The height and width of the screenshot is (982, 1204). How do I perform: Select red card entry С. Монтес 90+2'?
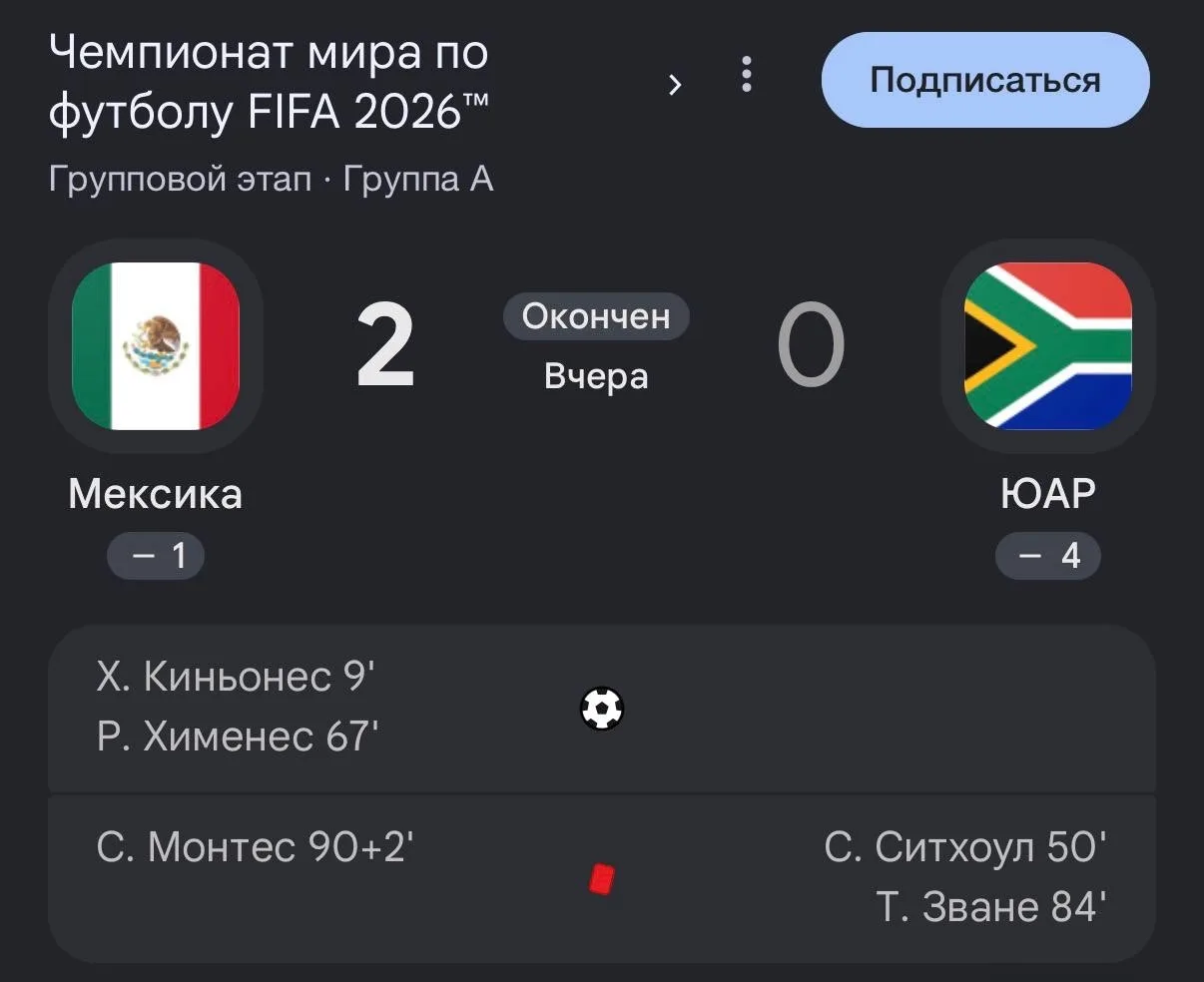click(x=256, y=847)
